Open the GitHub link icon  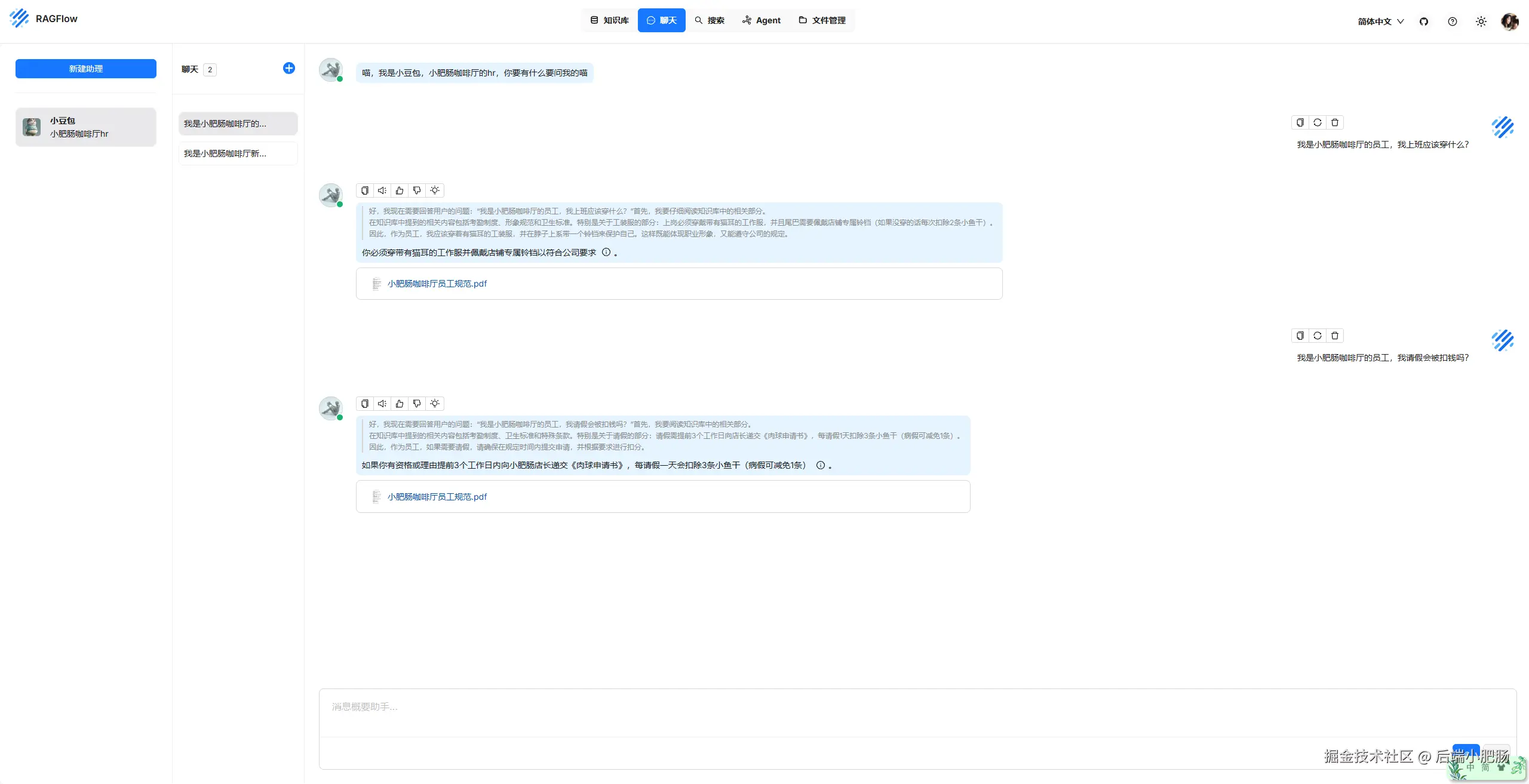coord(1424,21)
